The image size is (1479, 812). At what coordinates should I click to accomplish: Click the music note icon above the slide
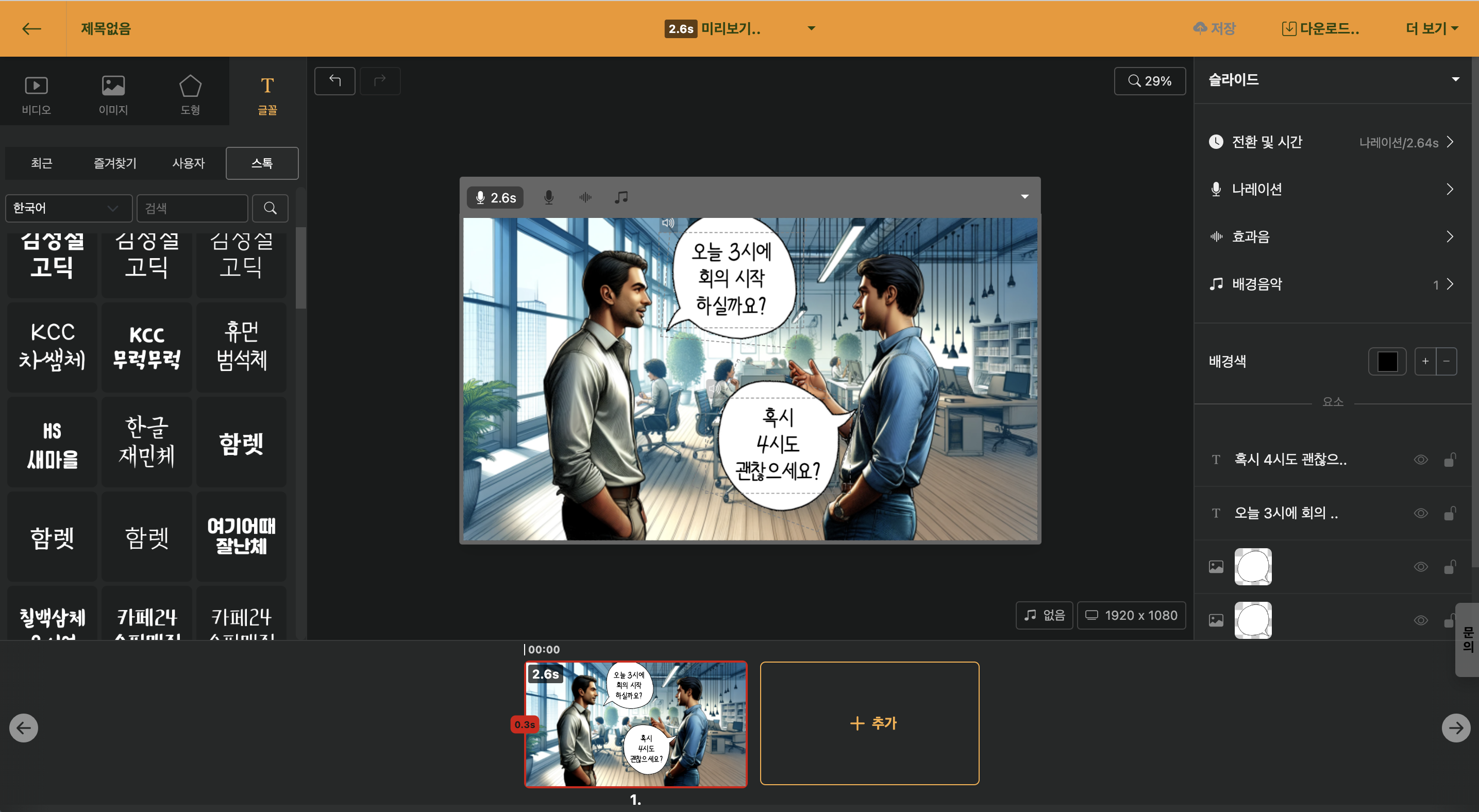click(620, 197)
